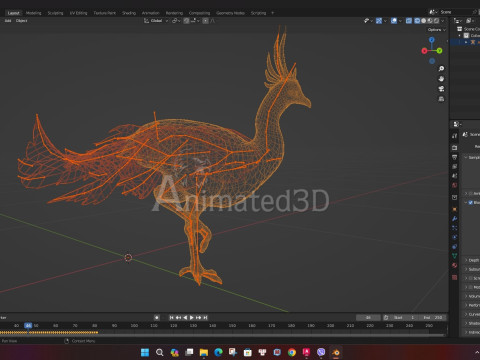Open the Options dropdown in viewport

pos(436,30)
